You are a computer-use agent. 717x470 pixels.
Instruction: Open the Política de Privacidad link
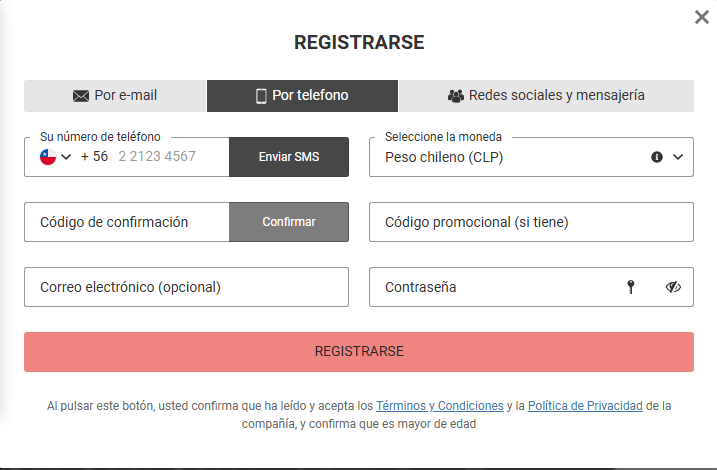pyautogui.click(x=585, y=406)
